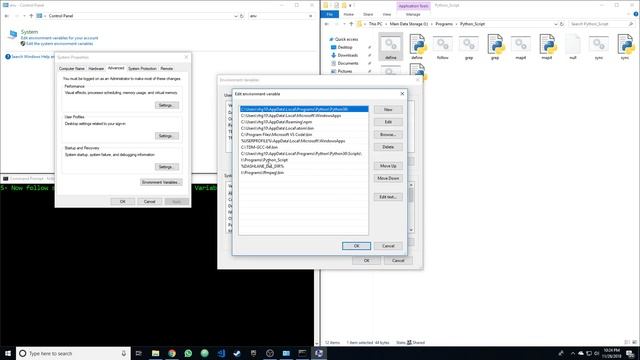Image resolution: width=640 pixels, height=360 pixels.
Task: Open Task View on the taskbar
Action: (x=139, y=353)
